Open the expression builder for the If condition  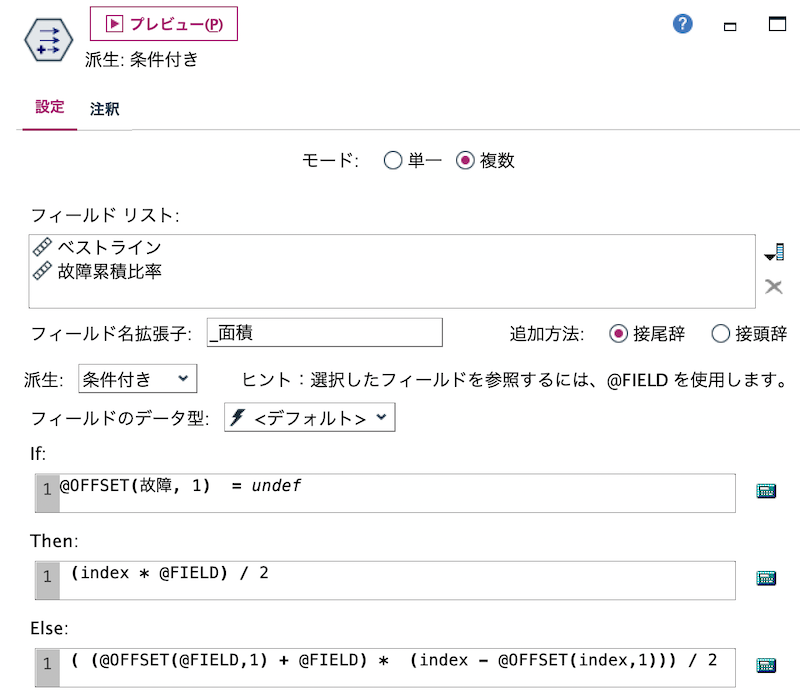coord(766,492)
